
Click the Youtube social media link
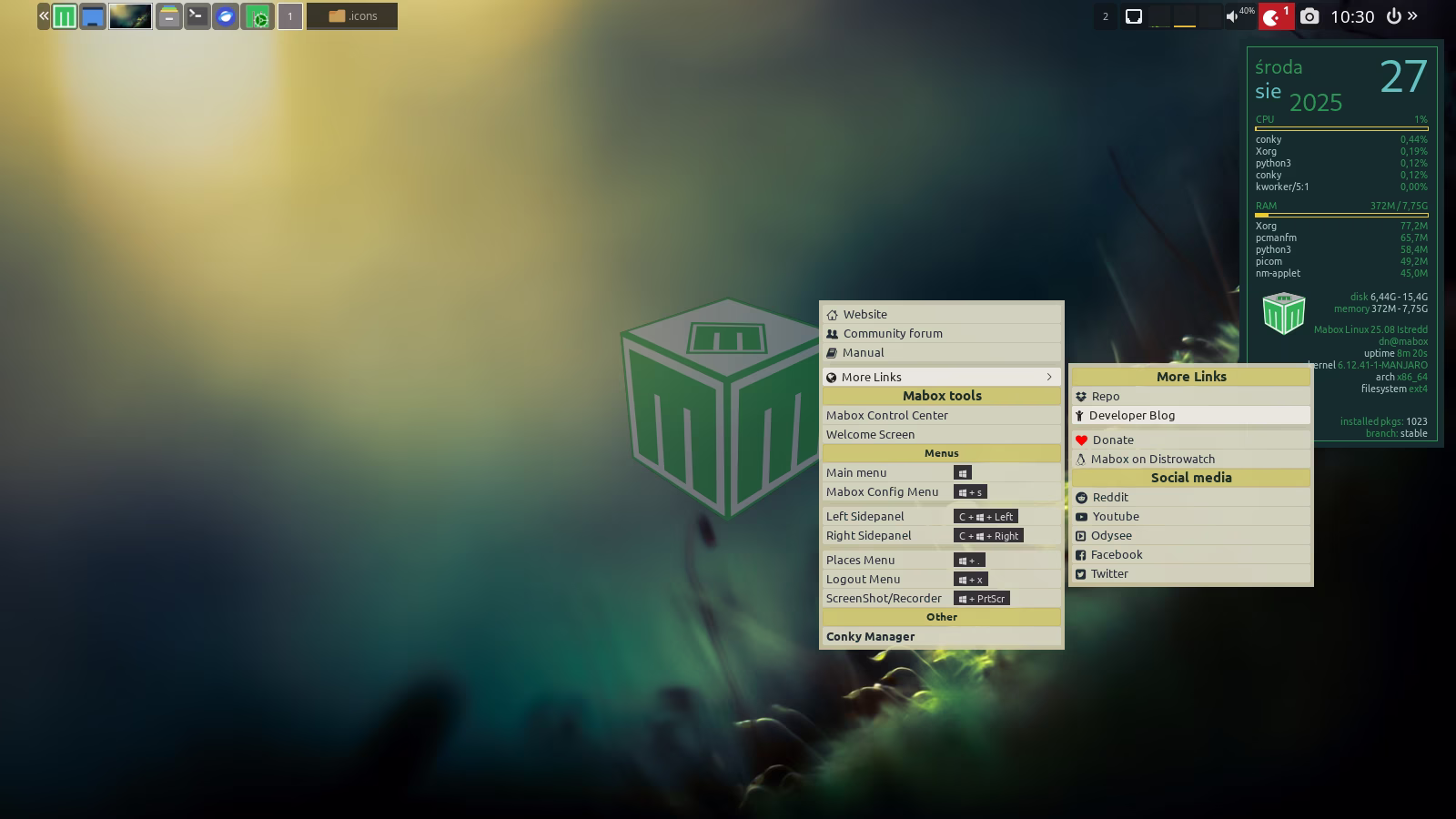click(1116, 516)
